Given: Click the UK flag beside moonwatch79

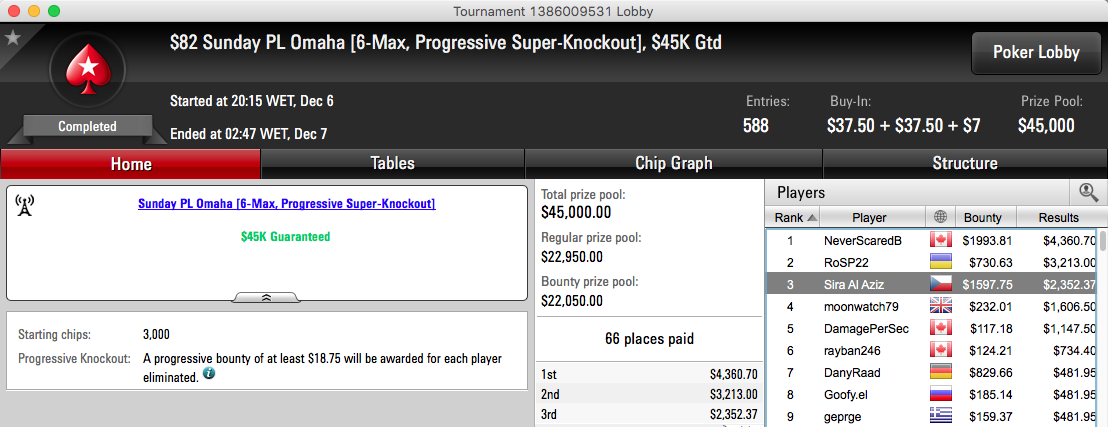Looking at the screenshot, I should [x=941, y=306].
